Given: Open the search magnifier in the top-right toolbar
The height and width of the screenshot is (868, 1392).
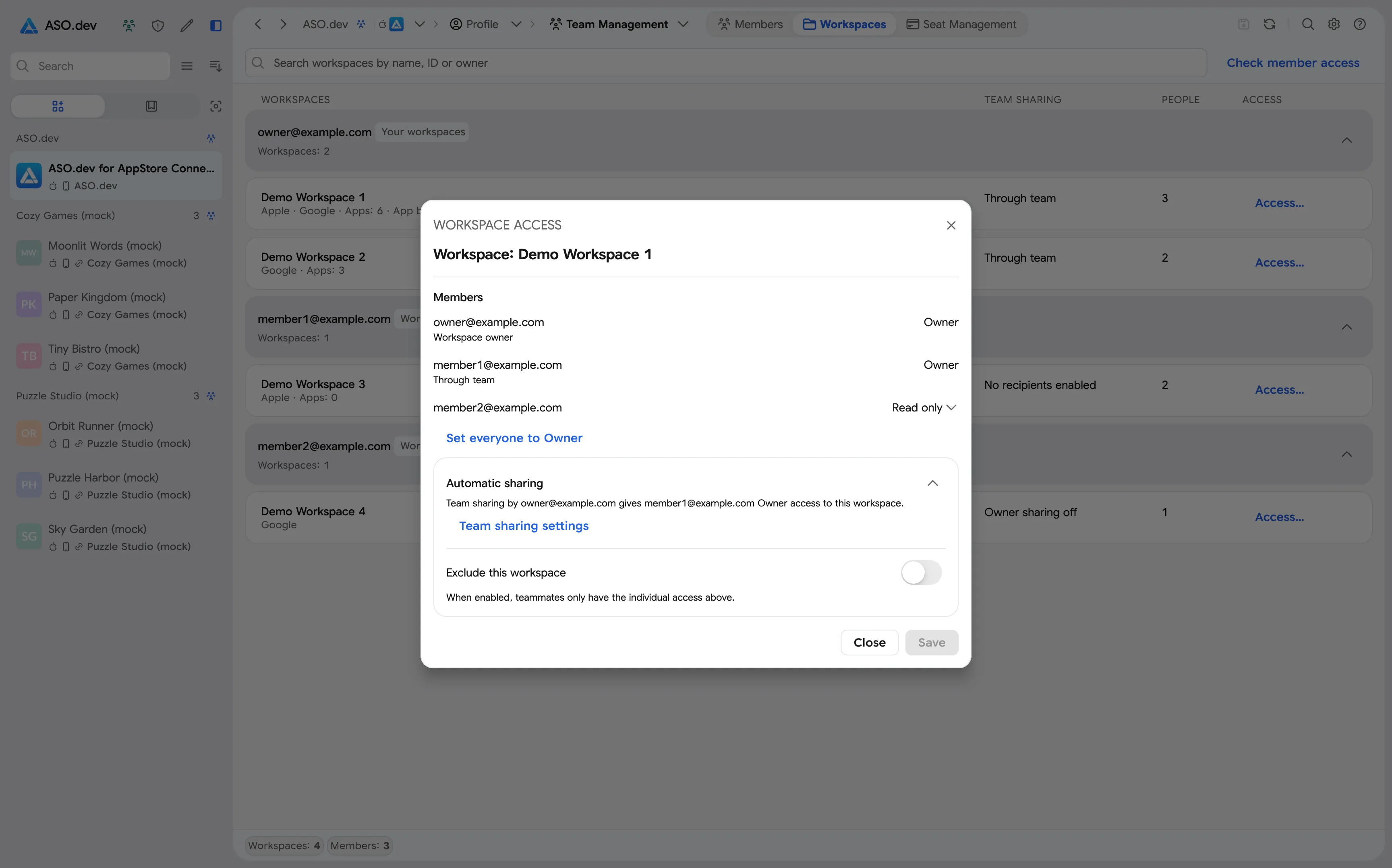Looking at the screenshot, I should (1308, 24).
